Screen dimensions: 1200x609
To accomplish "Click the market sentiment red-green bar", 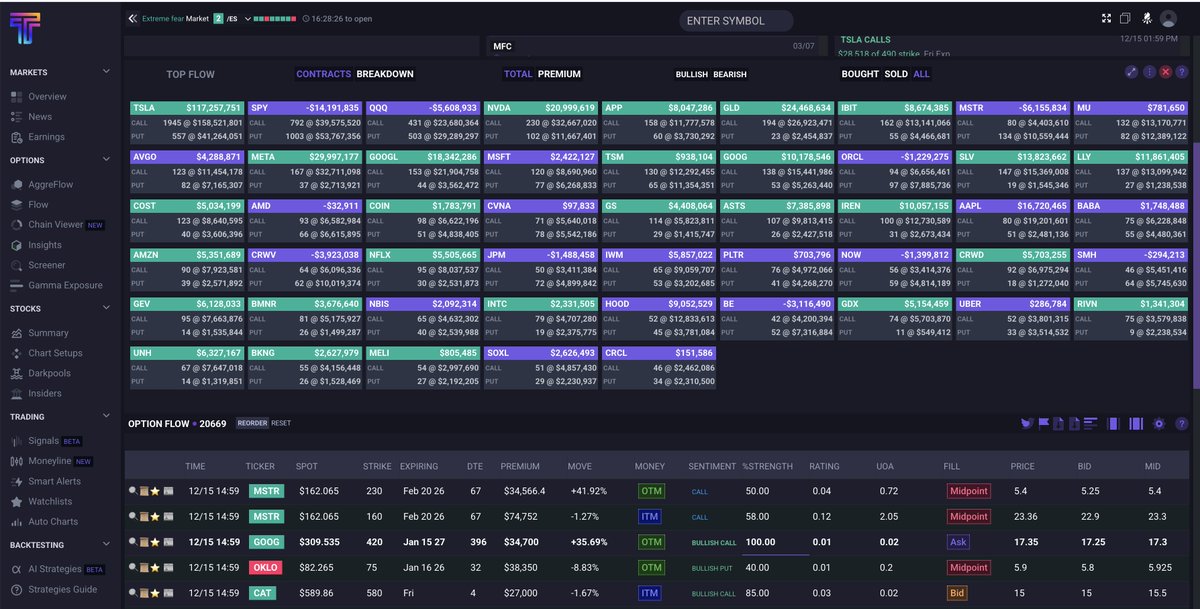I will tap(277, 18).
